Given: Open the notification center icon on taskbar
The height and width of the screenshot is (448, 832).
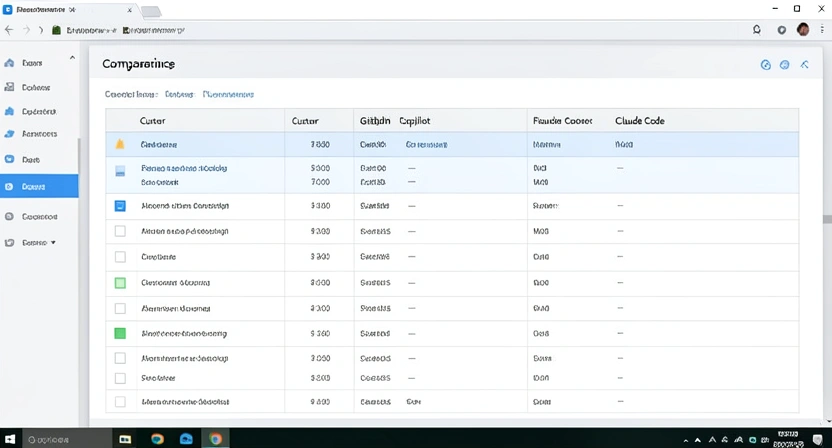Looking at the screenshot, I should click(x=818, y=440).
